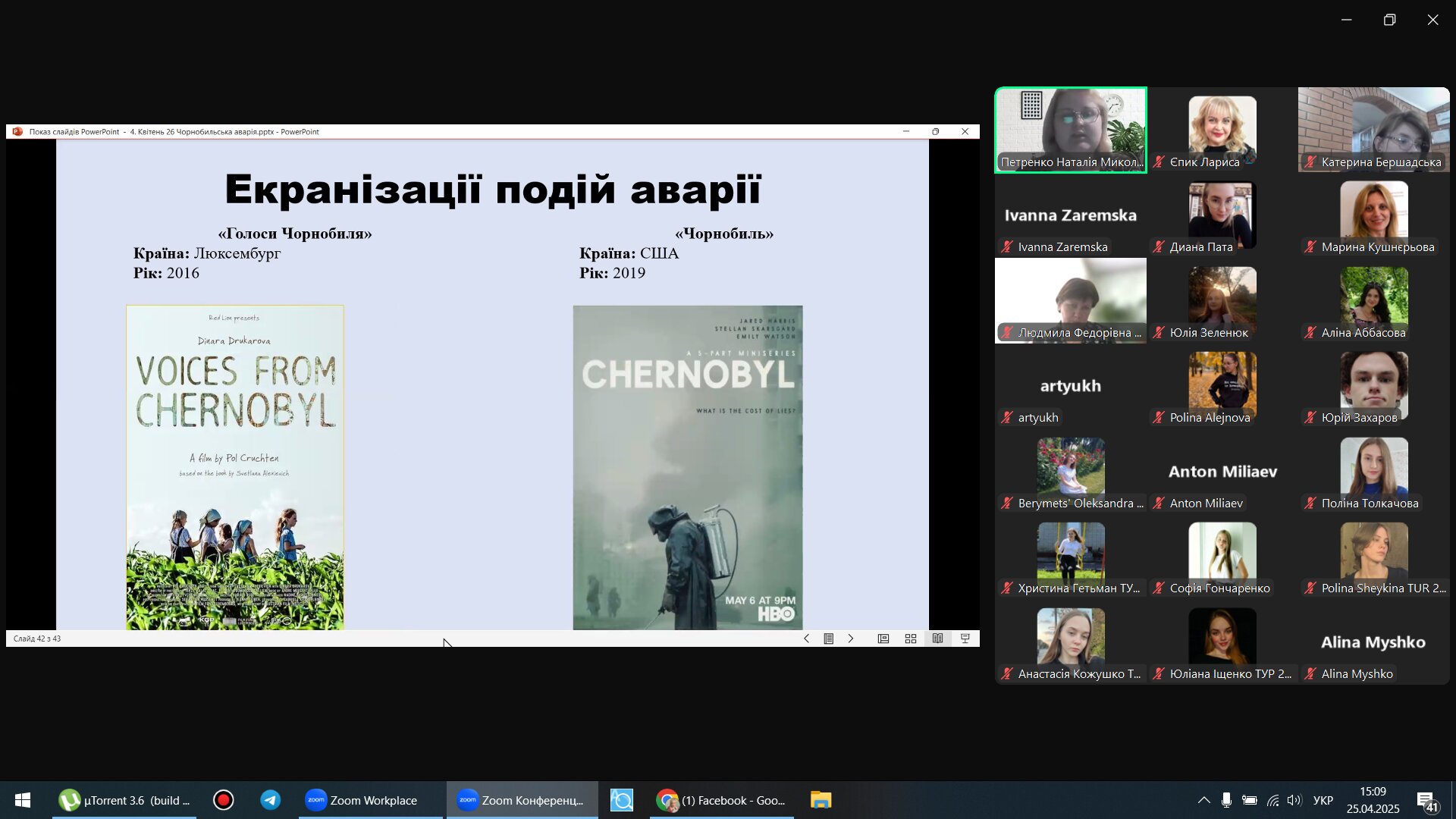The image size is (1456, 819).
Task: Select Юліана Іщенко ТУР participant tile
Action: click(x=1222, y=642)
